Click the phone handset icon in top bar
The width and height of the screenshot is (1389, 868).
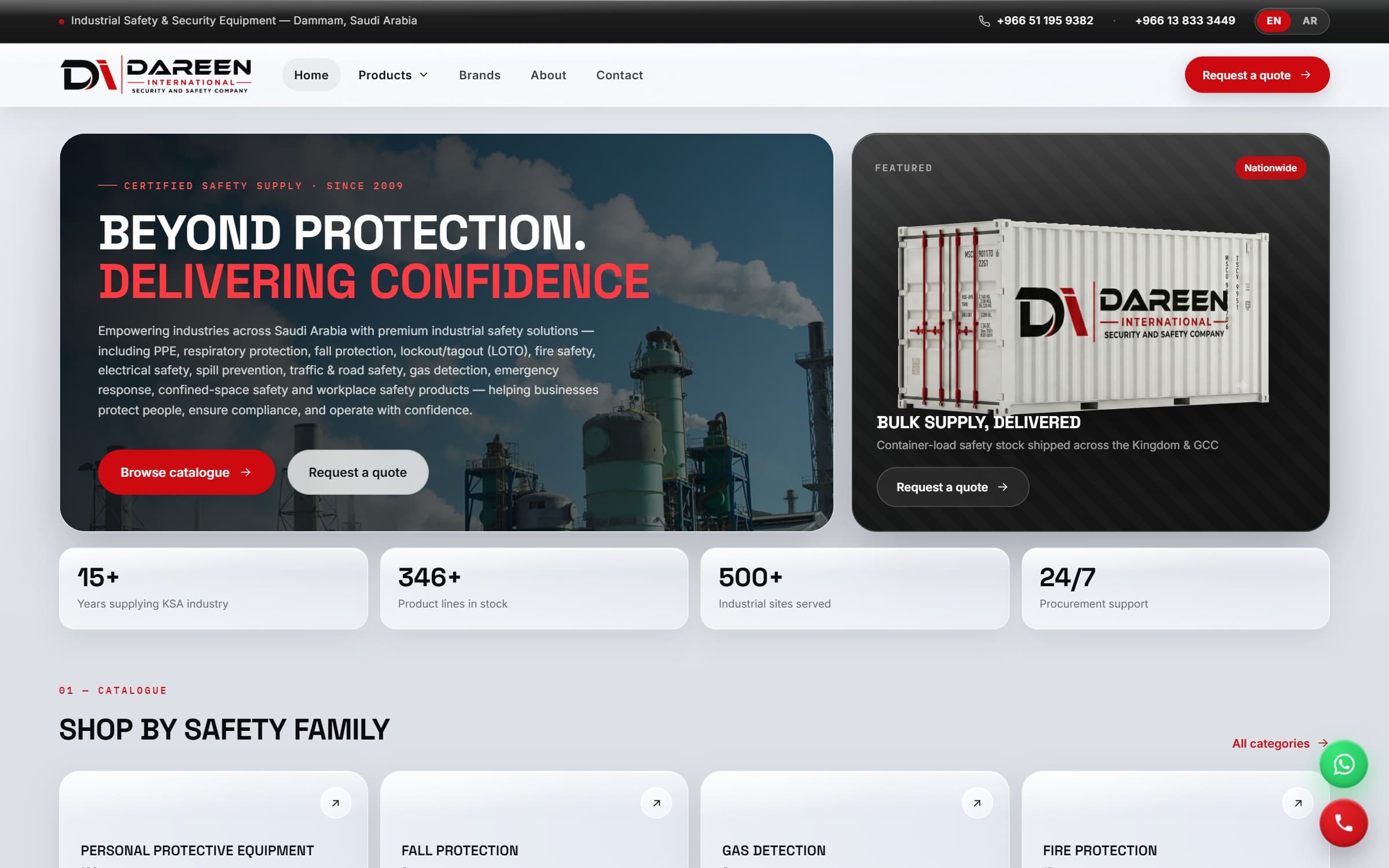[x=984, y=21]
